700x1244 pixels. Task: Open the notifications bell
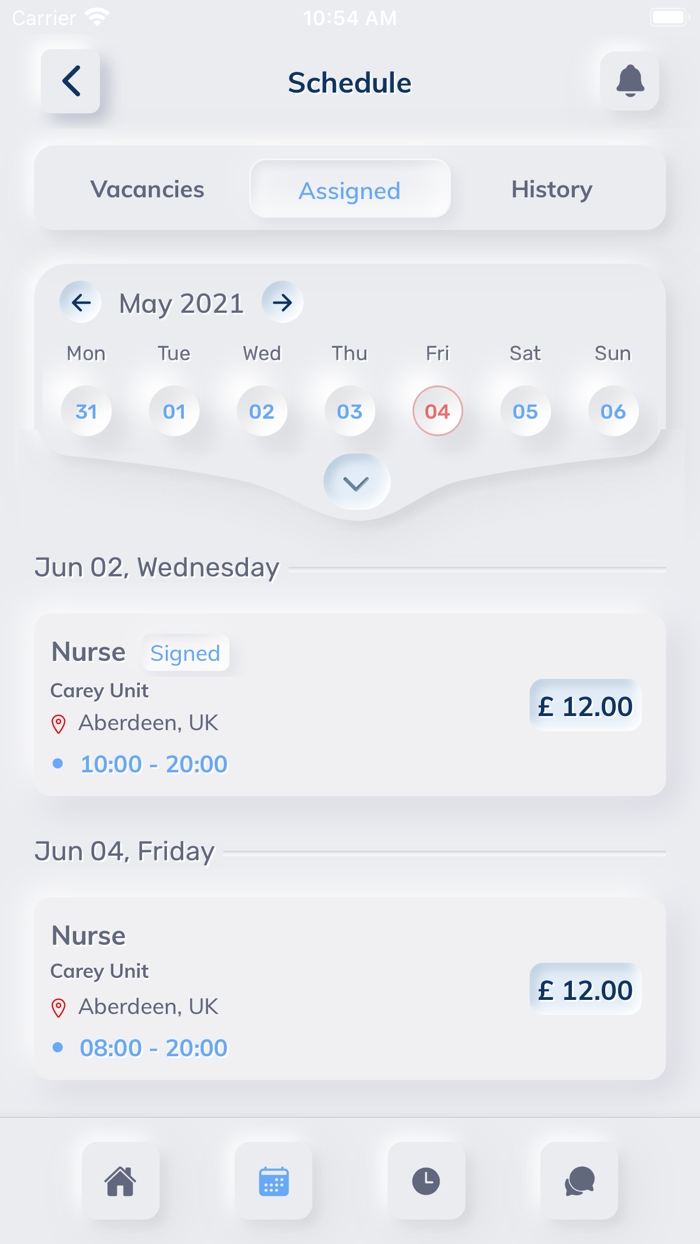tap(629, 82)
